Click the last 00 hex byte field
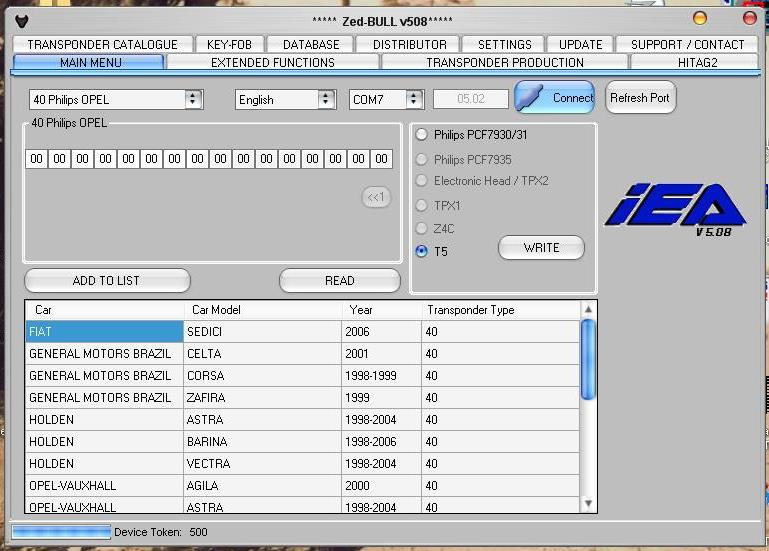769x551 pixels. (x=382, y=158)
